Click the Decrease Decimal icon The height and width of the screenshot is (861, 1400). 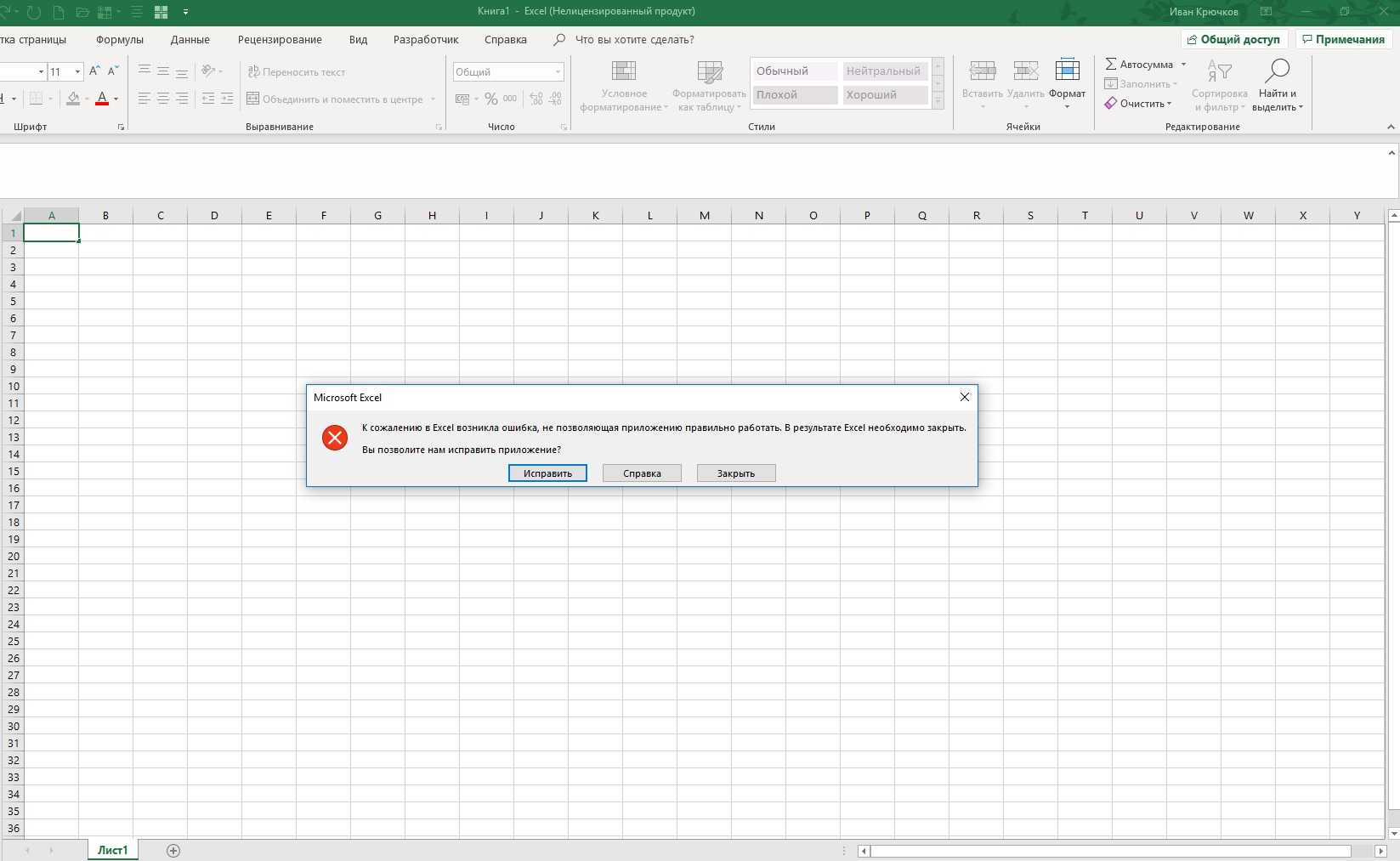click(555, 99)
